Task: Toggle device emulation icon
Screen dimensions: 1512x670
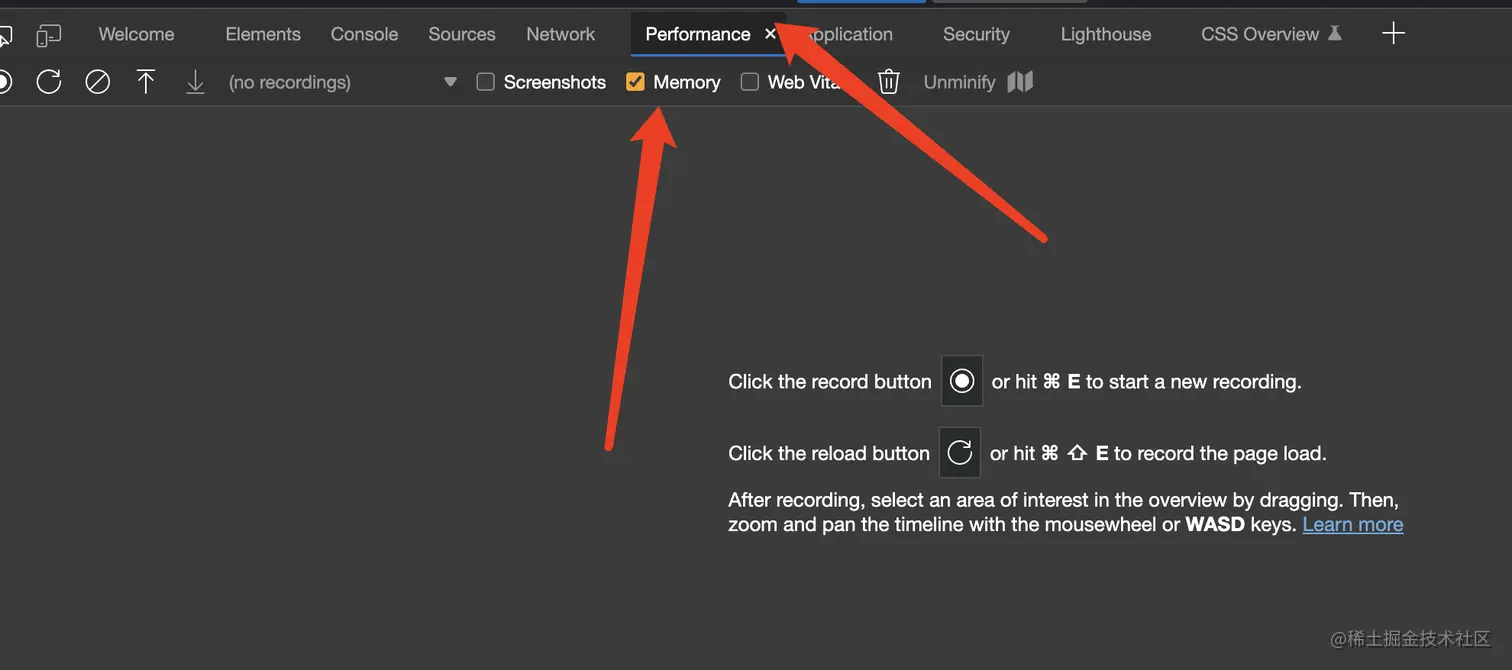Action: [x=48, y=36]
